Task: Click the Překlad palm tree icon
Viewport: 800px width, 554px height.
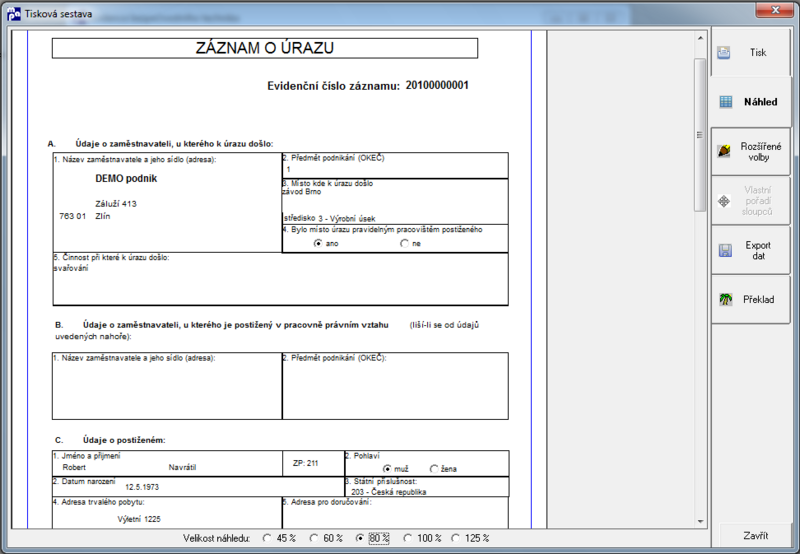Action: coord(726,299)
